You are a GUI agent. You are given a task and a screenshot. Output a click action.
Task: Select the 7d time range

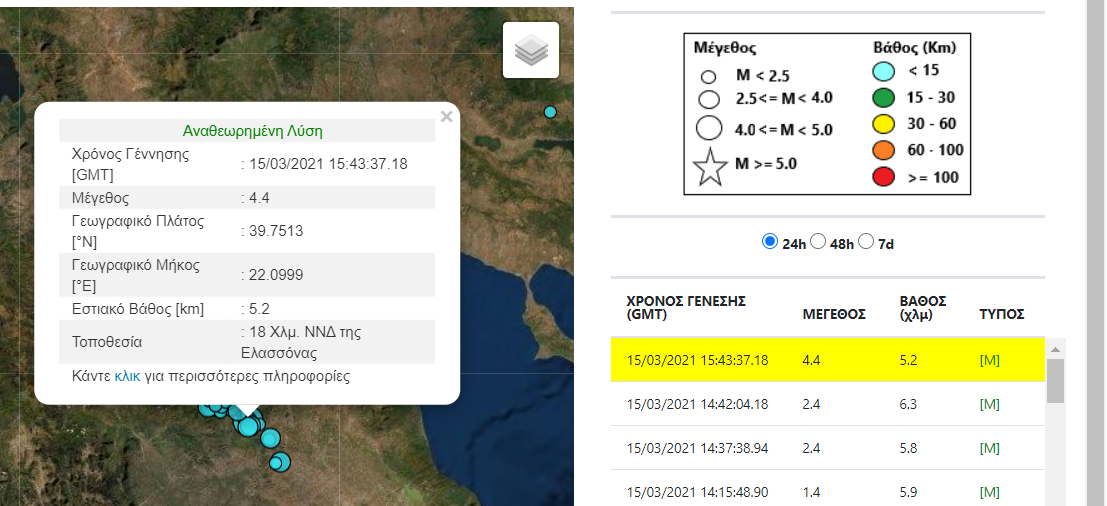866,242
